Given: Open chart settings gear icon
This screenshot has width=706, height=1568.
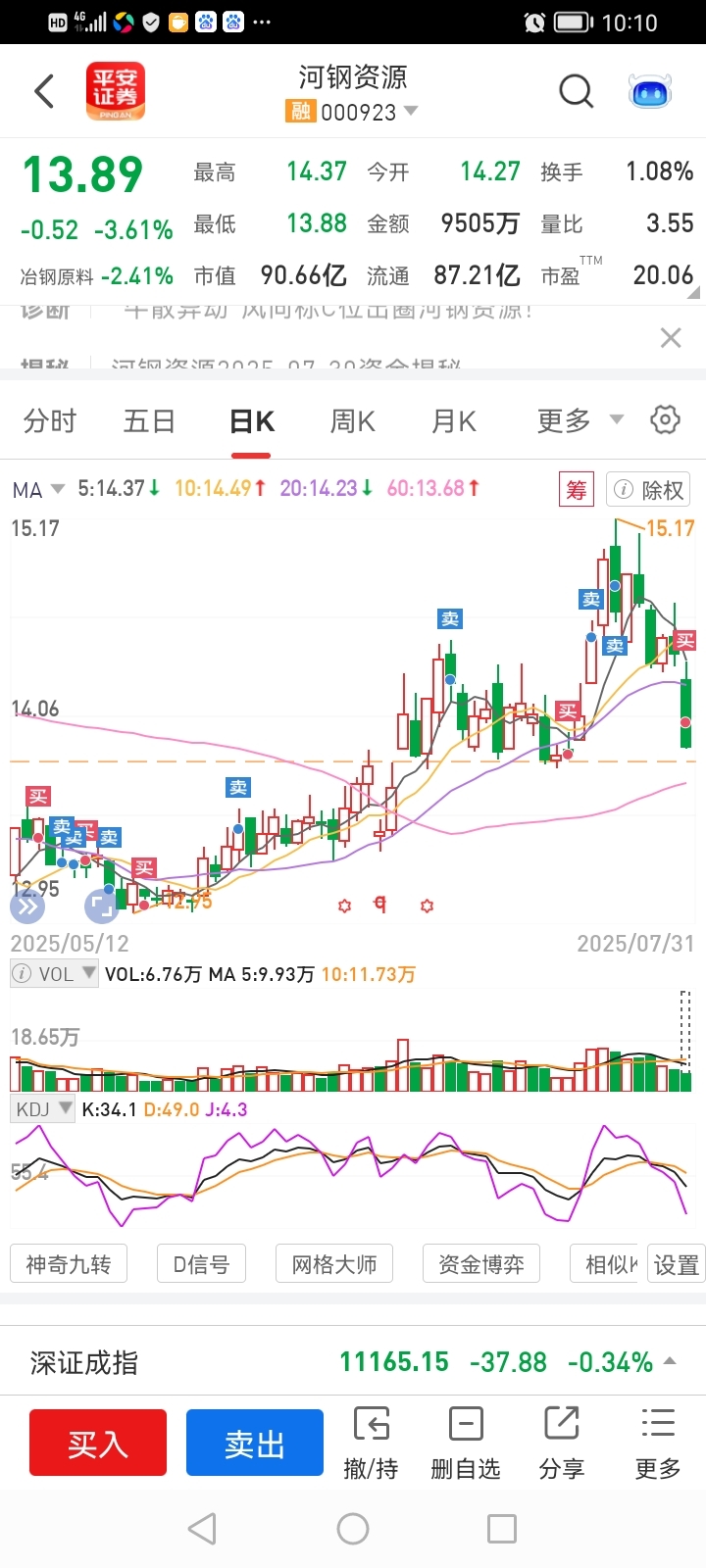Looking at the screenshot, I should click(665, 419).
